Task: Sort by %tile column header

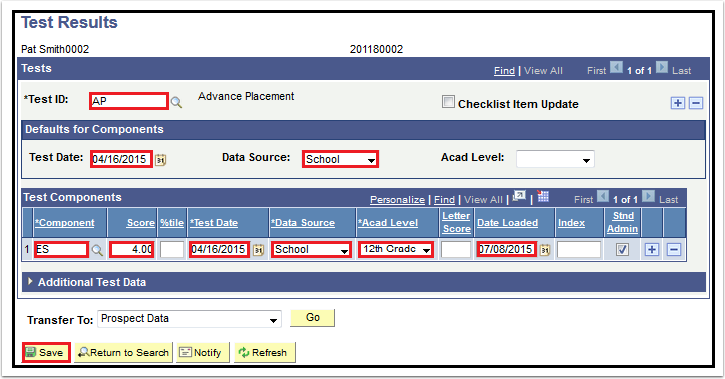Action: (x=172, y=223)
